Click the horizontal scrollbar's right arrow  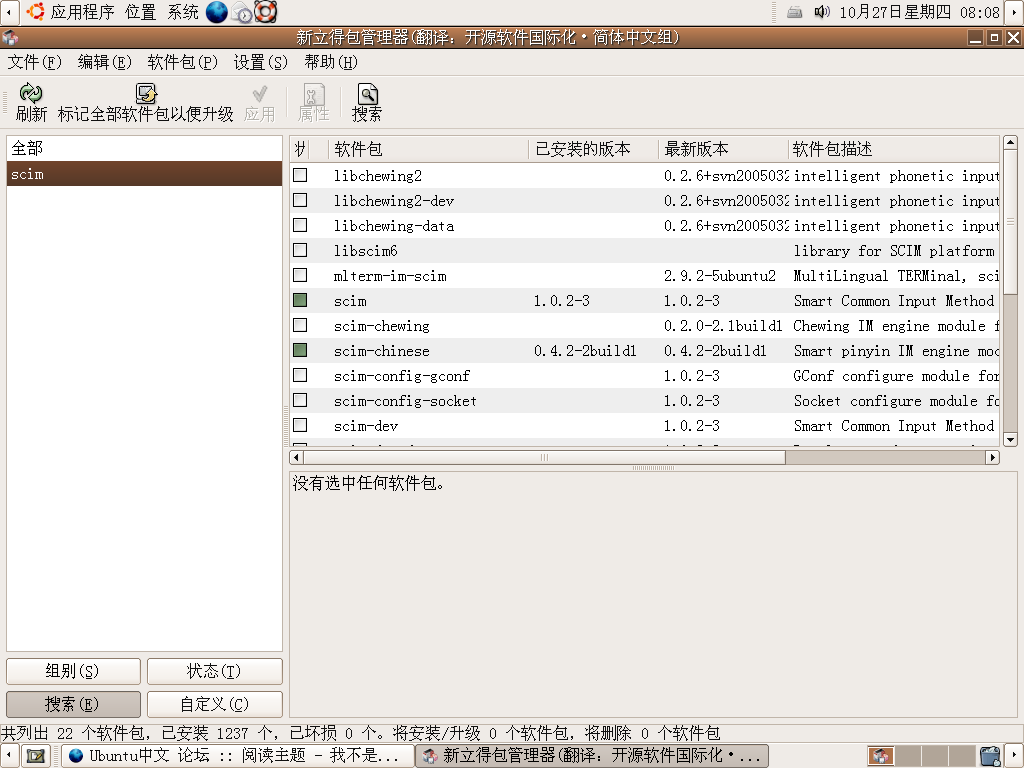click(x=993, y=457)
